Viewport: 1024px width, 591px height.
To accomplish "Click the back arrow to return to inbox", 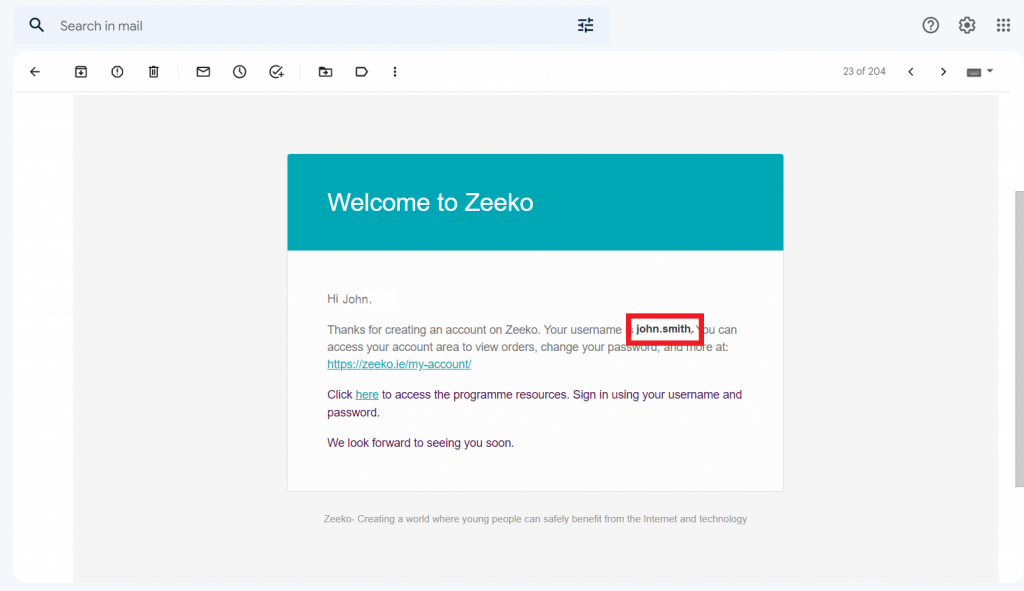I will click(x=35, y=72).
